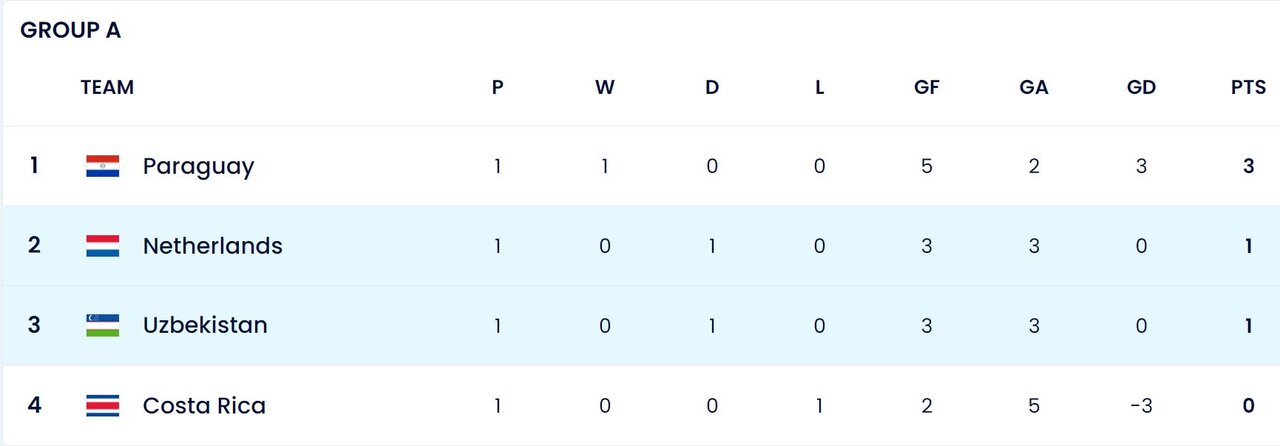Click the GA column header
Screen dimensions: 1280x446
tap(1033, 87)
